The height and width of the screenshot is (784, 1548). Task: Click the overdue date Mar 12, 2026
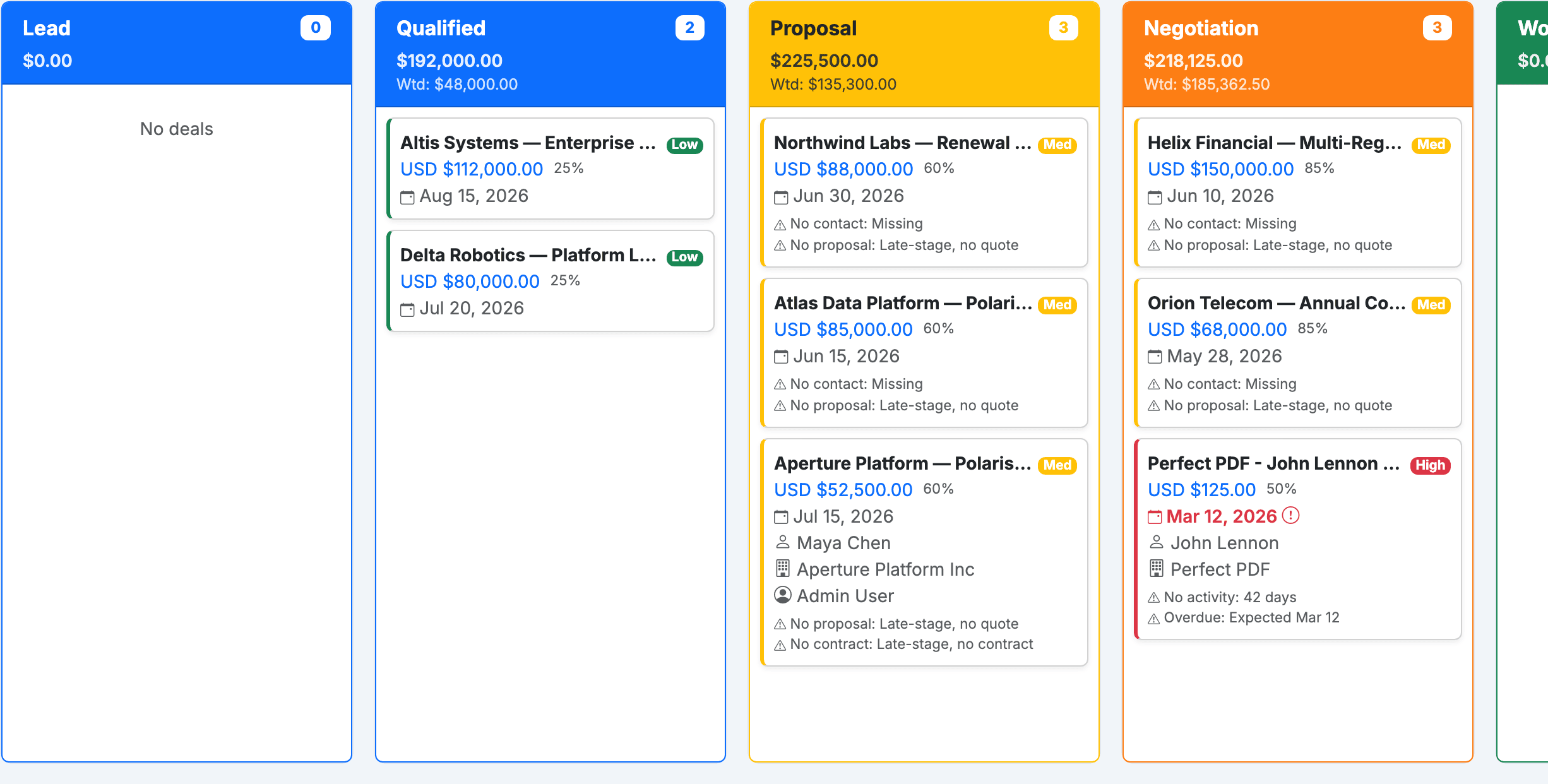1222,516
